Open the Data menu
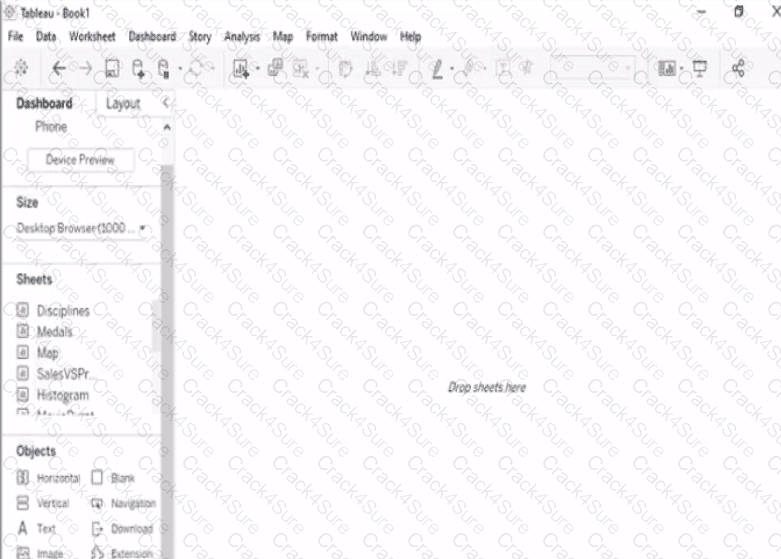The width and height of the screenshot is (781, 559). click(x=46, y=36)
